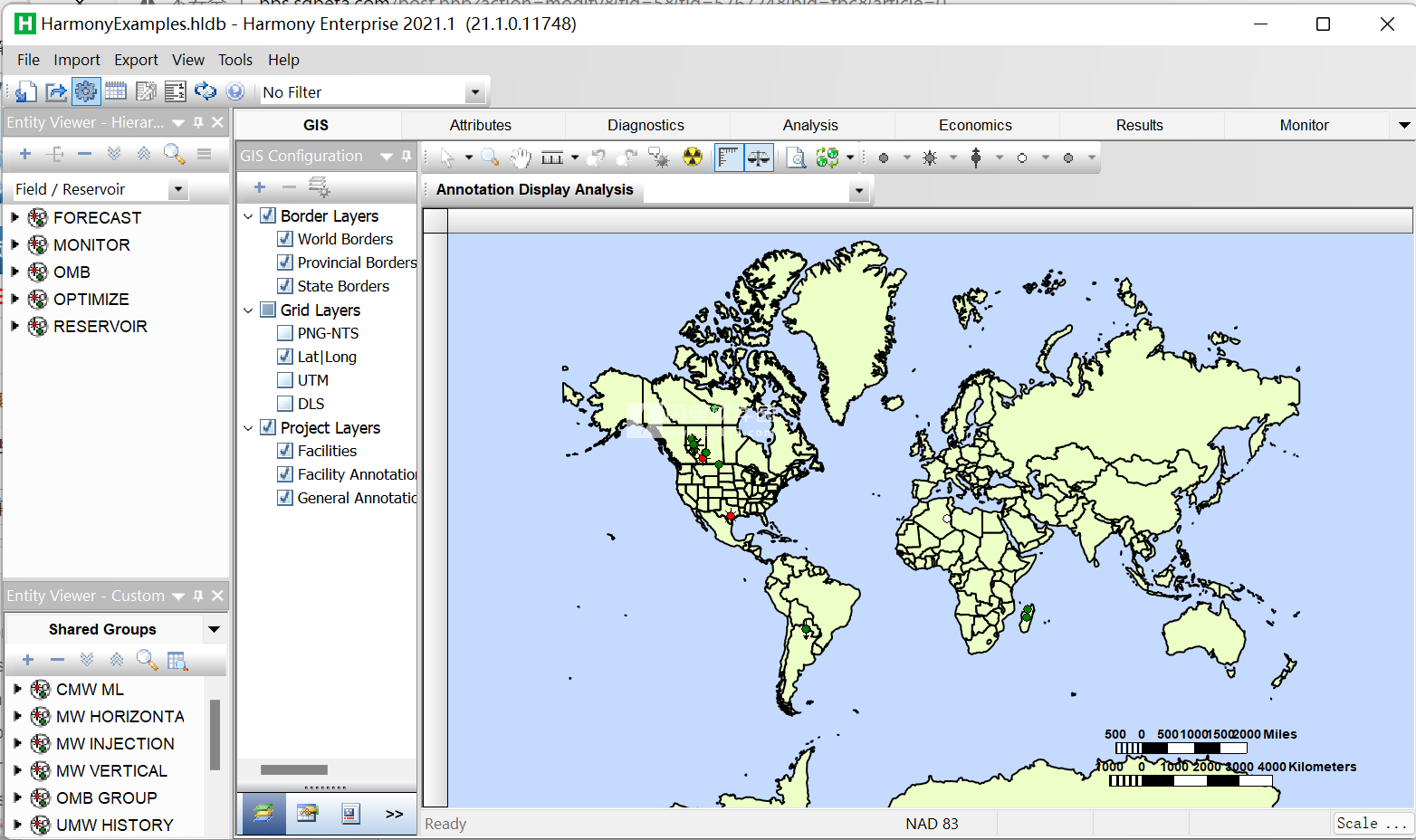Open the Shared Groups dropdown

click(x=214, y=629)
